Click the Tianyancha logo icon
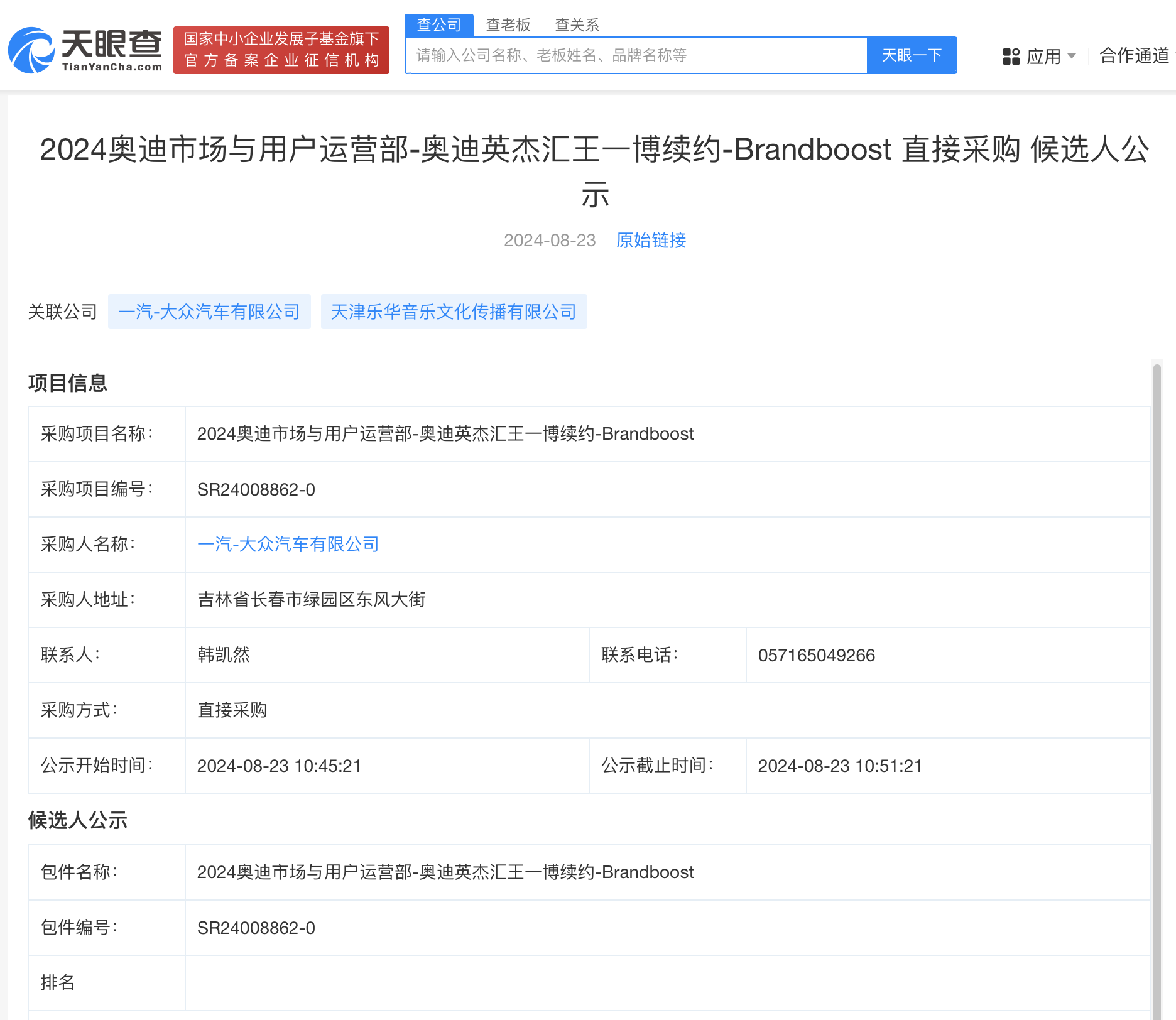Screen dimensions: 1176x1020 [33, 50]
